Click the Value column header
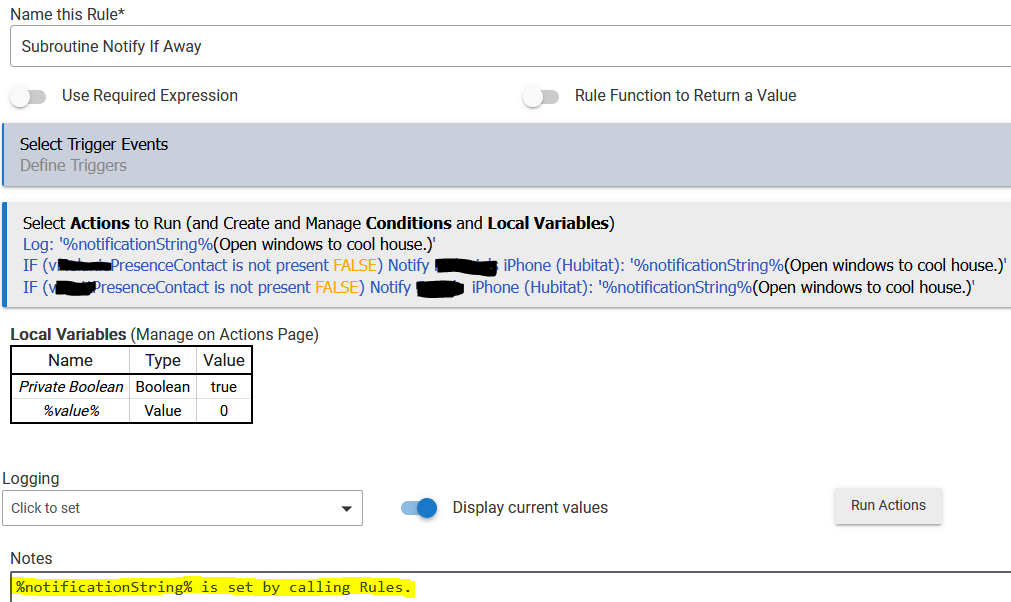The image size is (1011, 602). coord(224,361)
